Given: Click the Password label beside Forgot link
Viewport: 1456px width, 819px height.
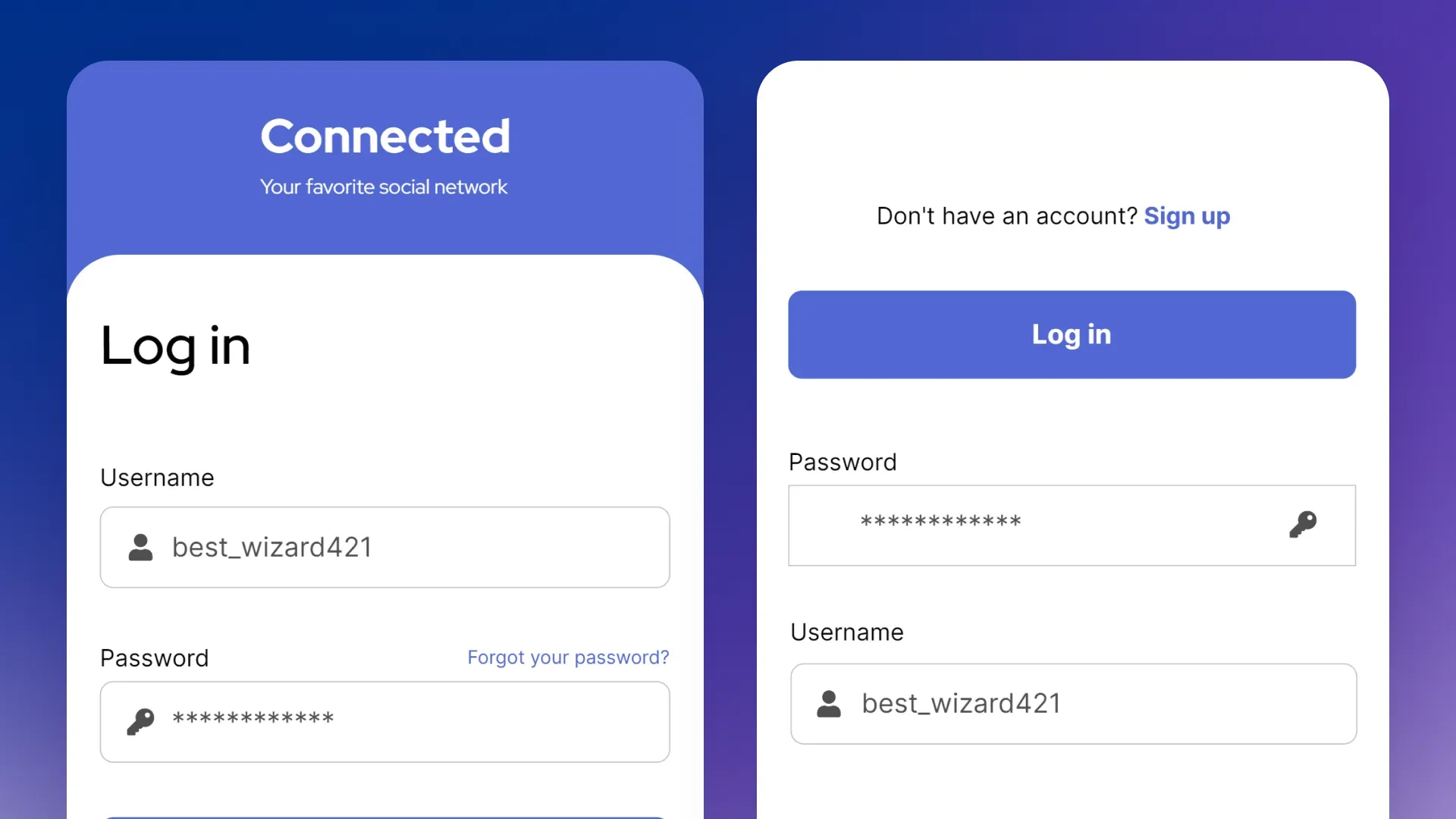Looking at the screenshot, I should tap(154, 658).
